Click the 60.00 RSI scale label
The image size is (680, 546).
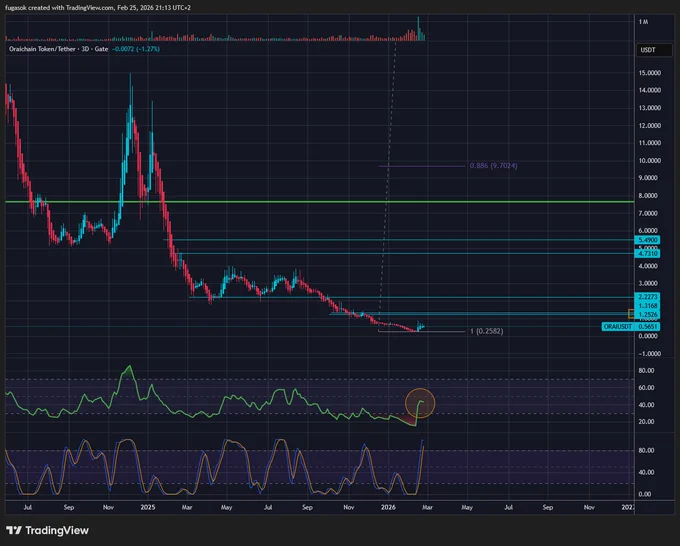click(x=646, y=388)
